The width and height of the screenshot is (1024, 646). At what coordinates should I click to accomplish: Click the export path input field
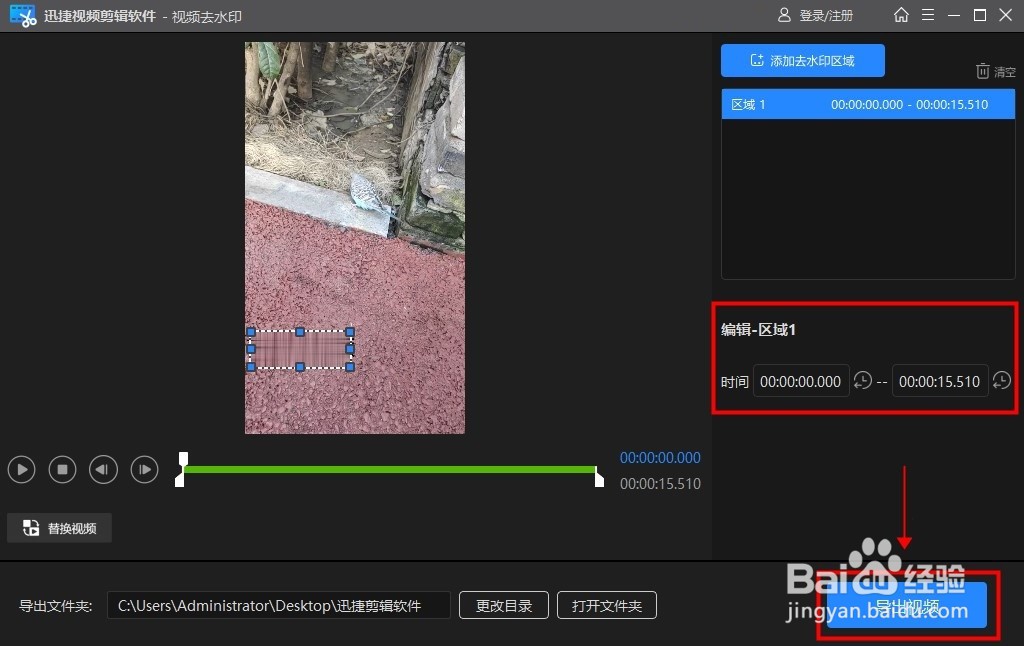point(280,605)
